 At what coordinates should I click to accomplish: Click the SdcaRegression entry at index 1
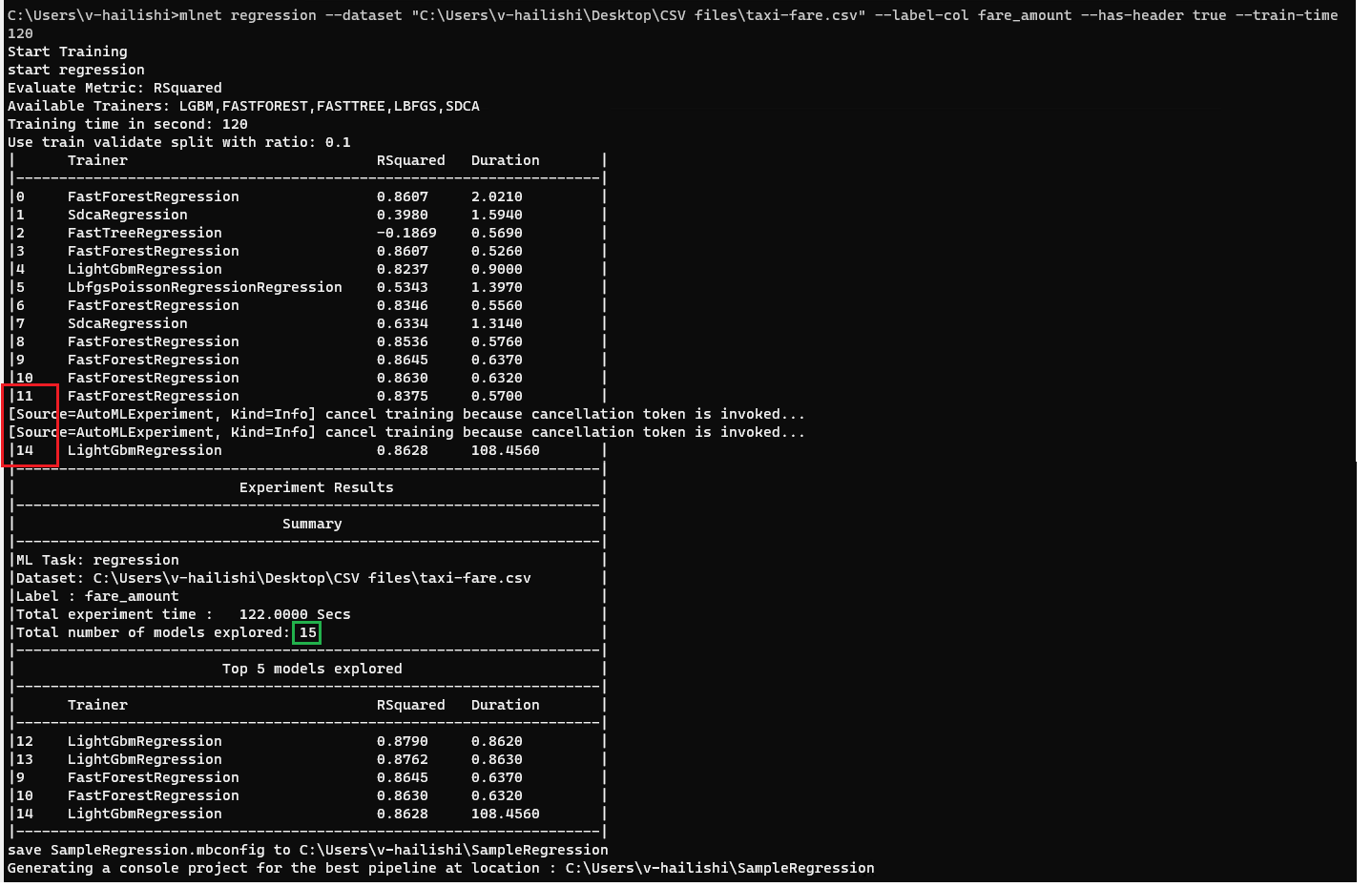pos(127,214)
